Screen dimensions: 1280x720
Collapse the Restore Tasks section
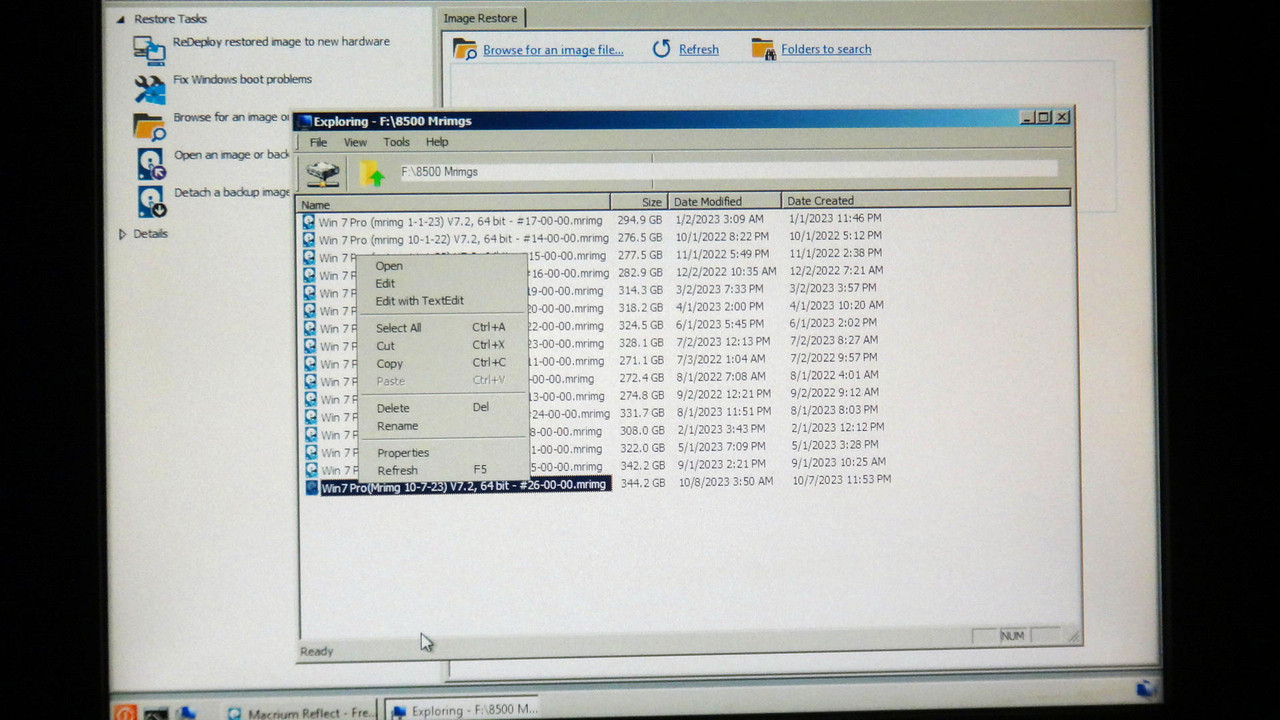point(121,19)
